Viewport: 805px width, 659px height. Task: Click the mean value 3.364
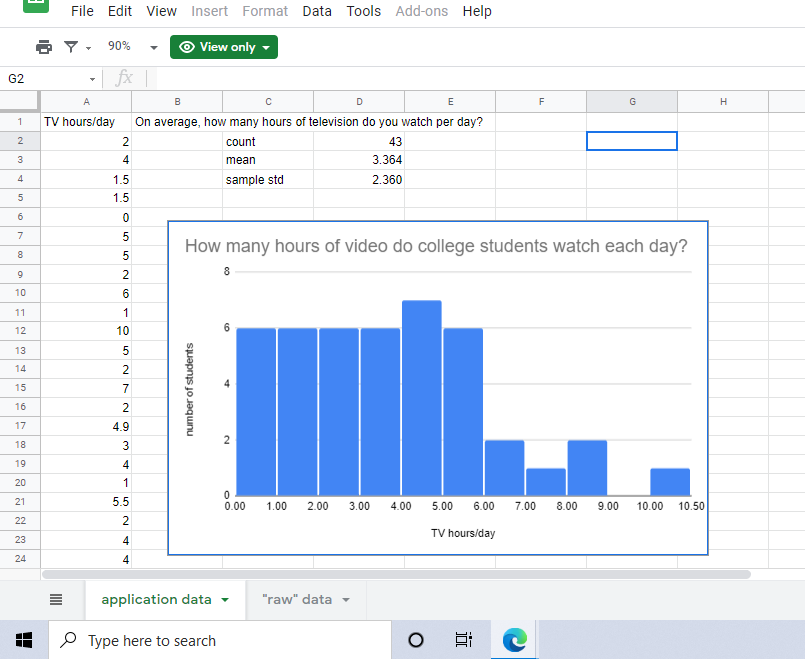[359, 160]
